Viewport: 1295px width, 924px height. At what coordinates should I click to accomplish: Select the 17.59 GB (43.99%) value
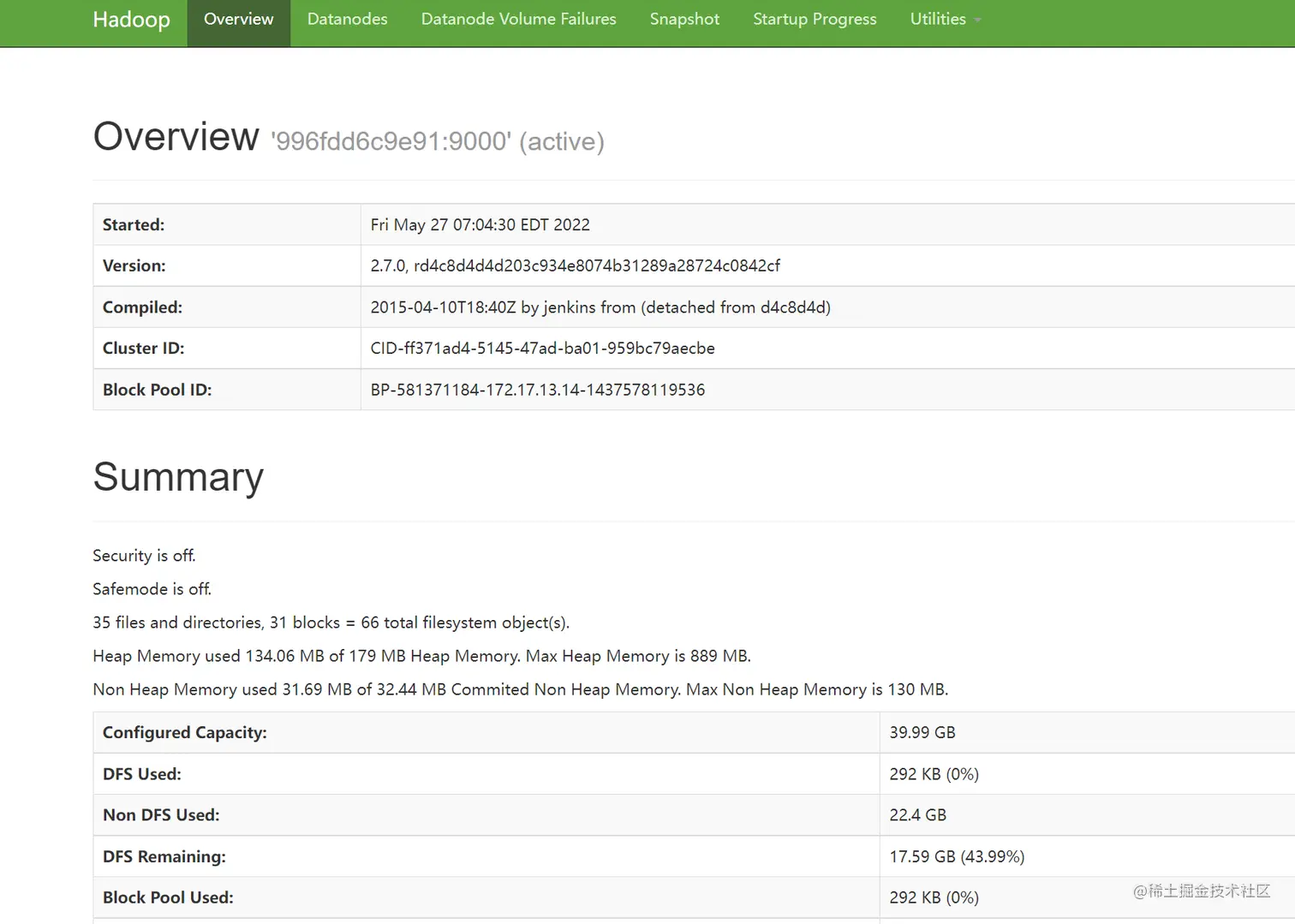click(x=957, y=856)
